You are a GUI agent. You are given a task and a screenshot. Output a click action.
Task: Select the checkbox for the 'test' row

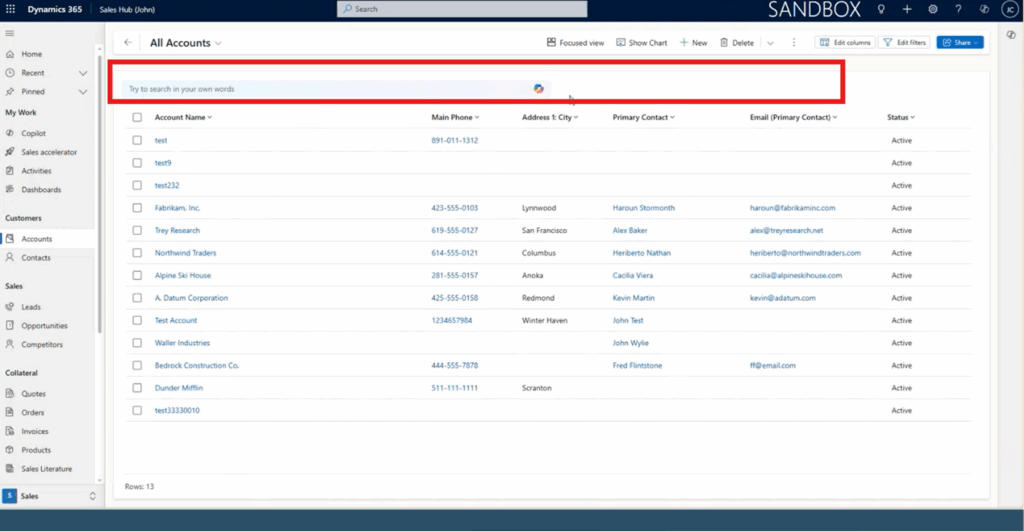coord(137,140)
